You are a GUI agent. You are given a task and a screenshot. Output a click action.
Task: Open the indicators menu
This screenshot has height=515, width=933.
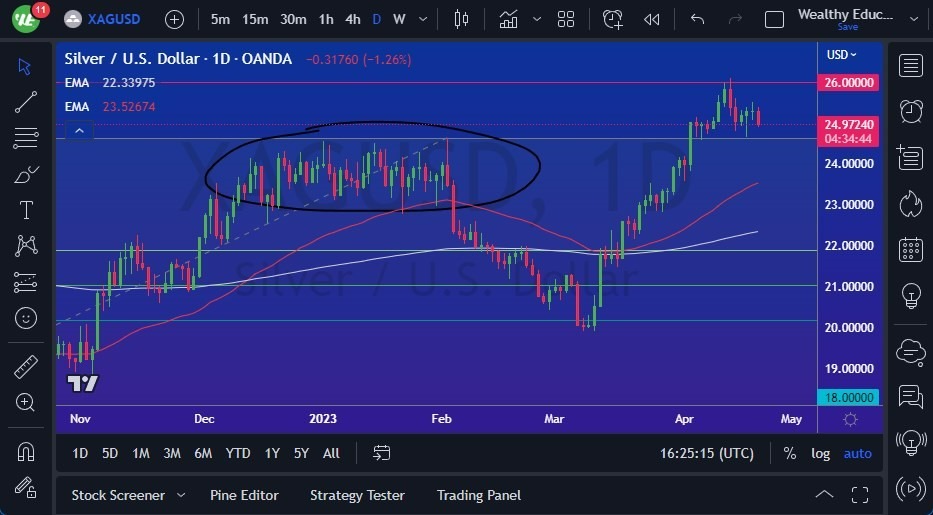508,20
